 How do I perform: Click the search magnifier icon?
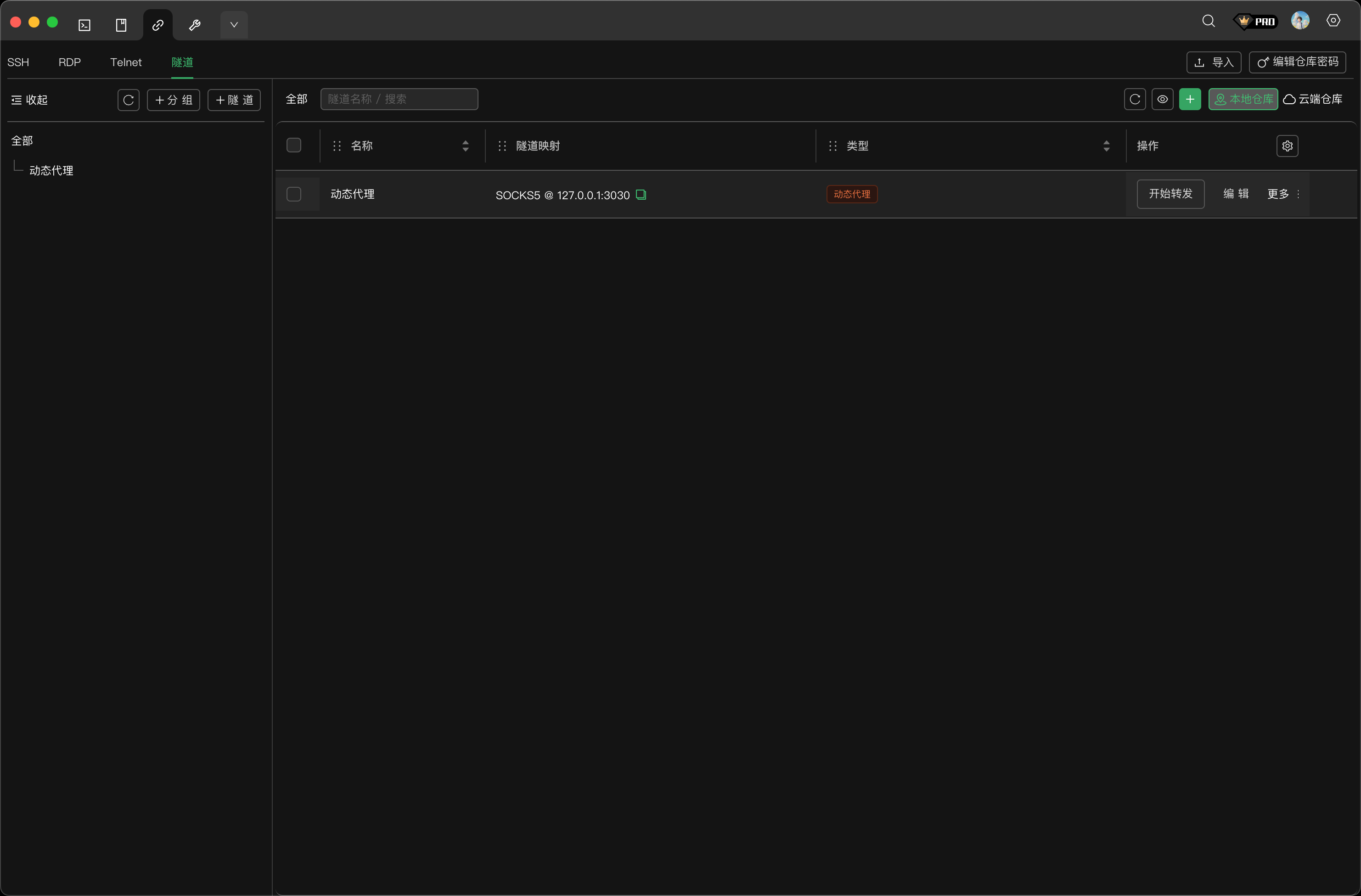click(x=1208, y=22)
